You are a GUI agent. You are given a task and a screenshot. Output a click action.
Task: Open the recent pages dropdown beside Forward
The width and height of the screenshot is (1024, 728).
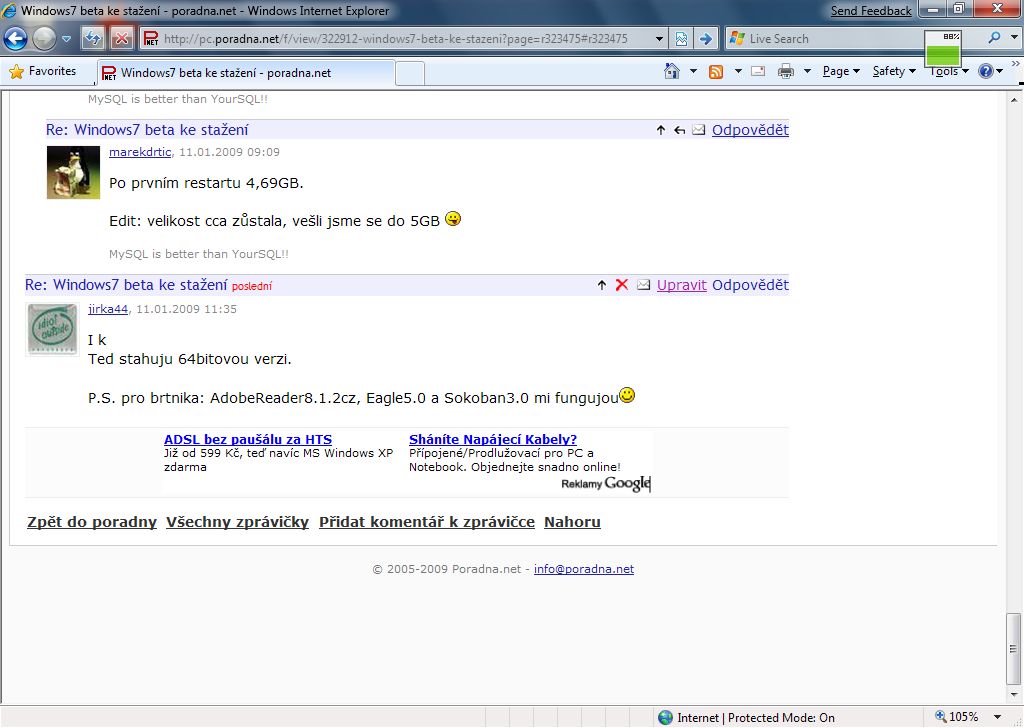coord(66,39)
